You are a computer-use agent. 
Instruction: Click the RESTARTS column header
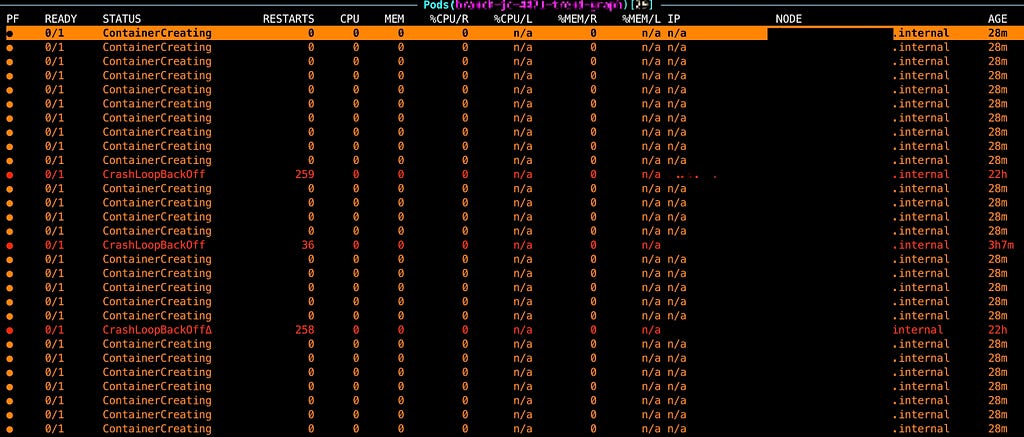[288, 19]
